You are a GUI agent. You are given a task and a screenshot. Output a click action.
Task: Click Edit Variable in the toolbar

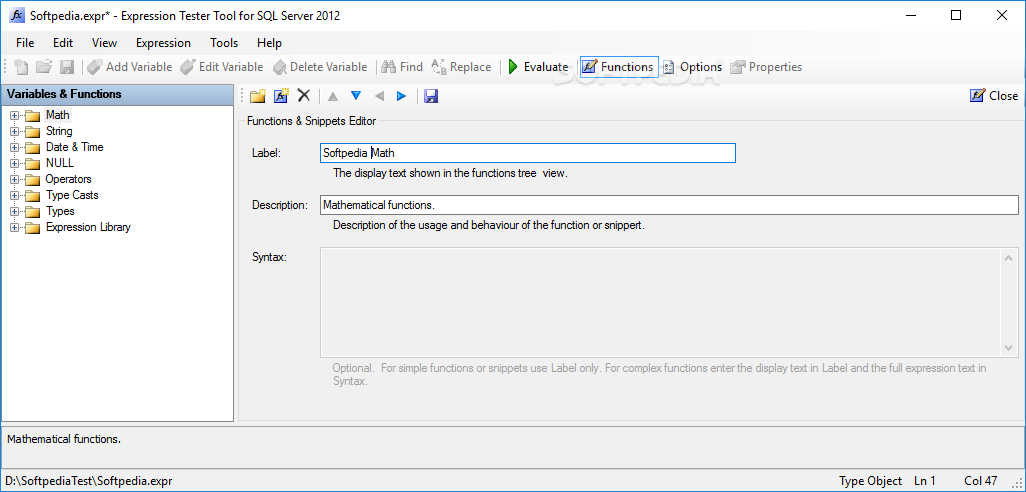pos(222,67)
